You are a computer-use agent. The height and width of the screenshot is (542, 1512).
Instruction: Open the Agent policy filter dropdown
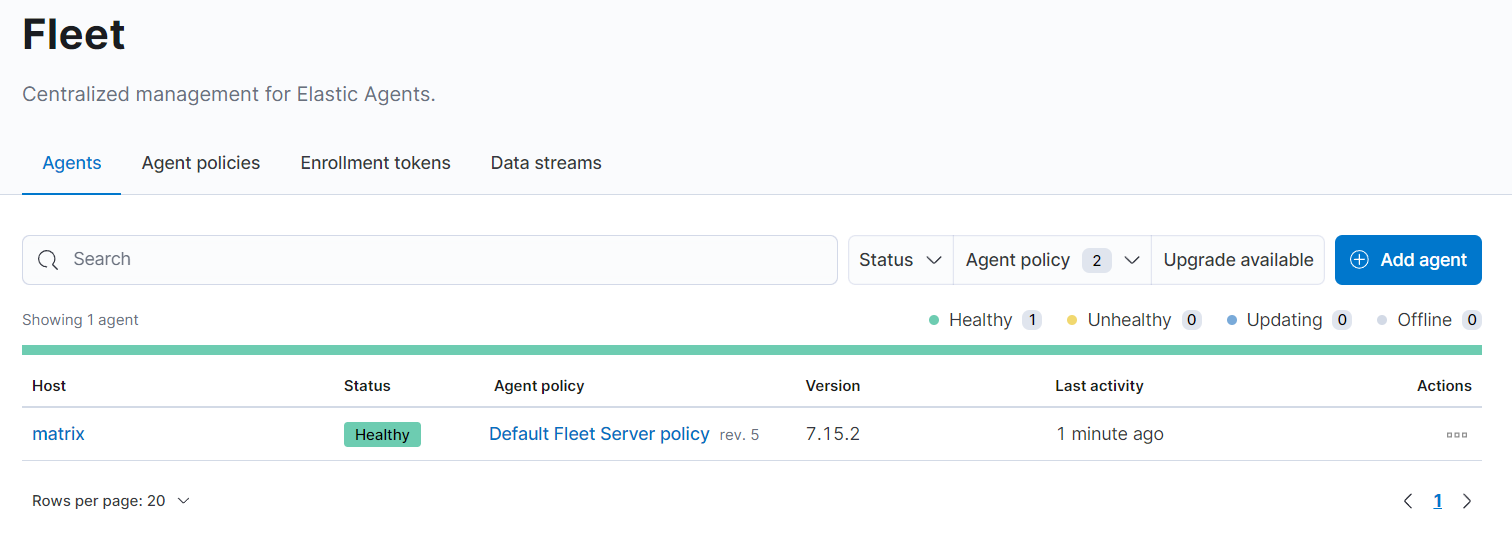(x=1052, y=260)
